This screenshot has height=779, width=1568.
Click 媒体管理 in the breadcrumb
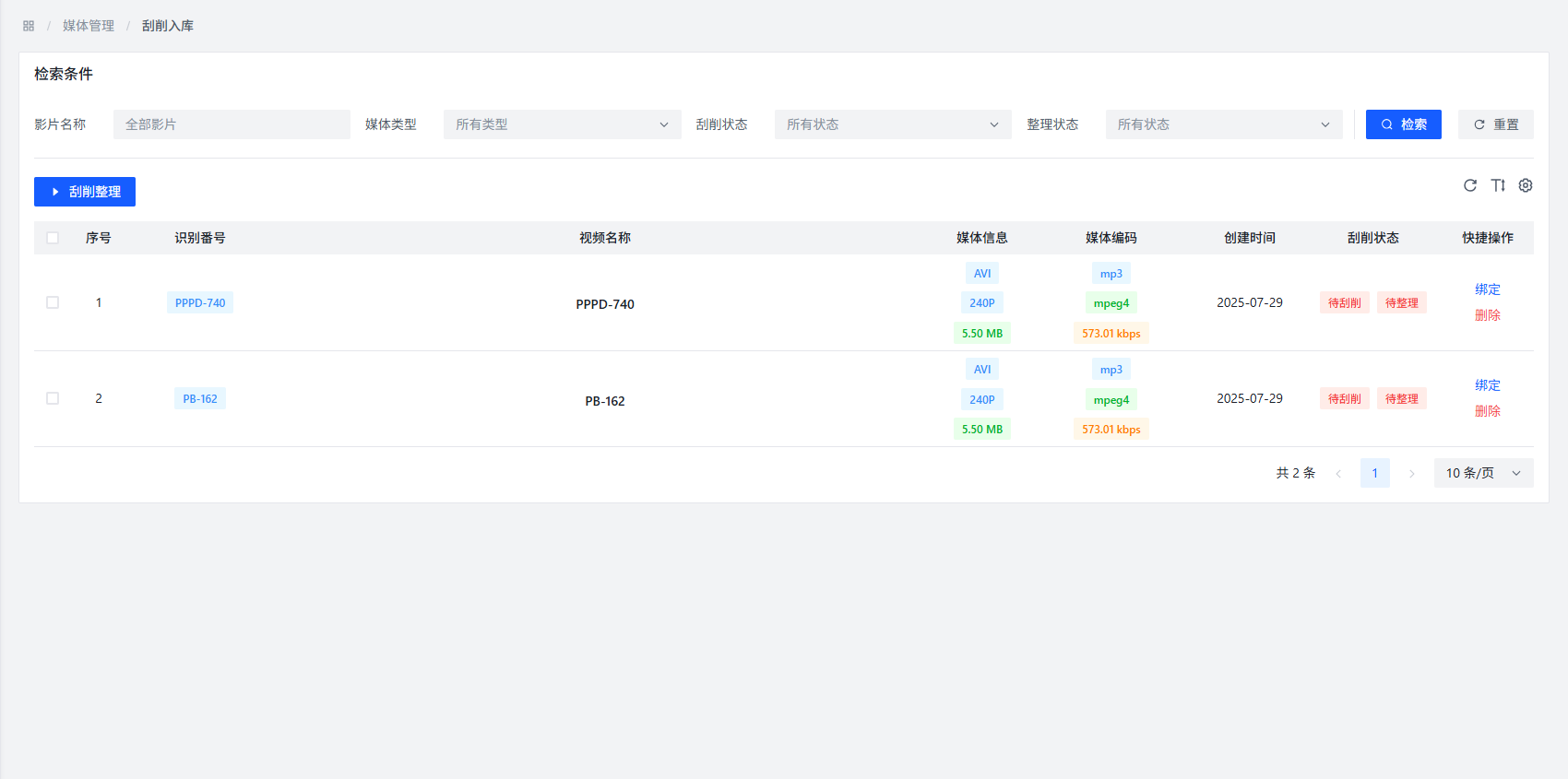point(89,26)
